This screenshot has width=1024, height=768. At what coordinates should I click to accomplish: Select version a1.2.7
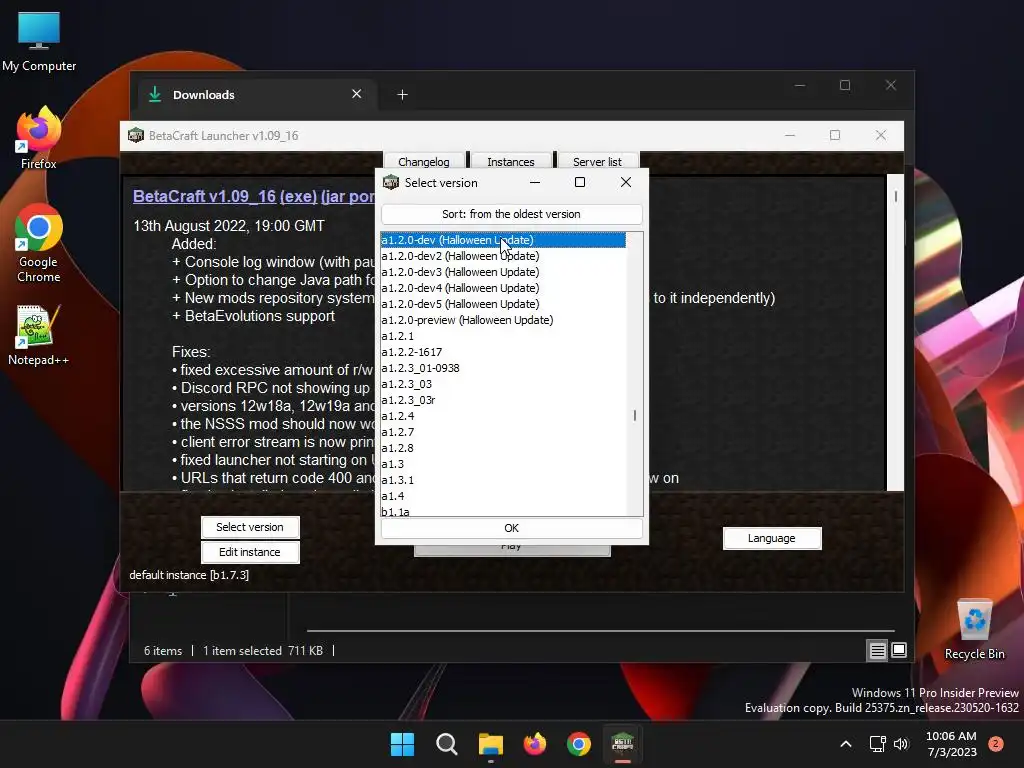tap(503, 432)
